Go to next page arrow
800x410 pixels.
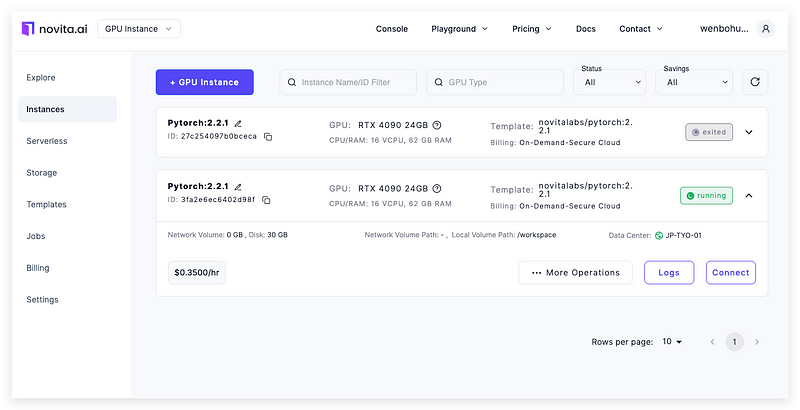(757, 342)
